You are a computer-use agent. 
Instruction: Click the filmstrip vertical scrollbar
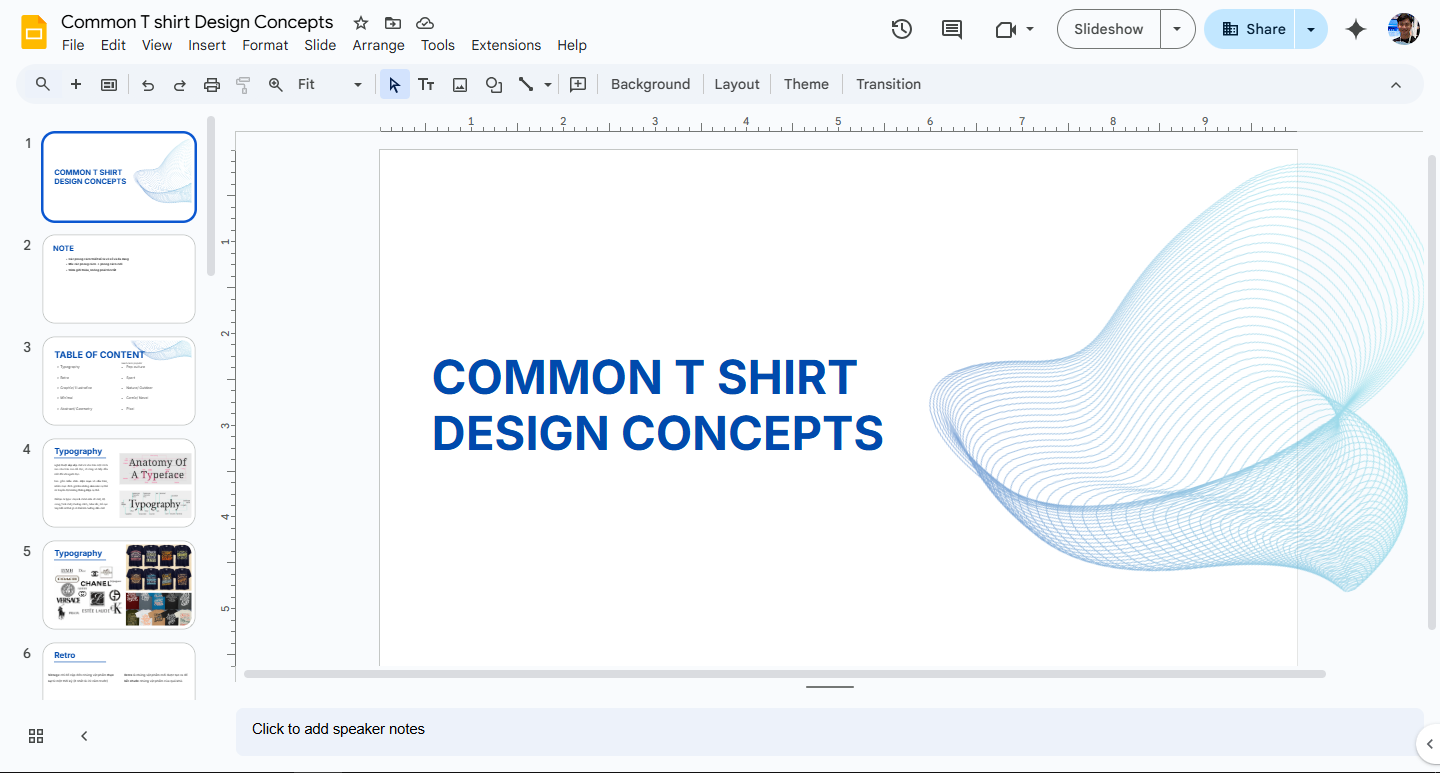(x=211, y=196)
